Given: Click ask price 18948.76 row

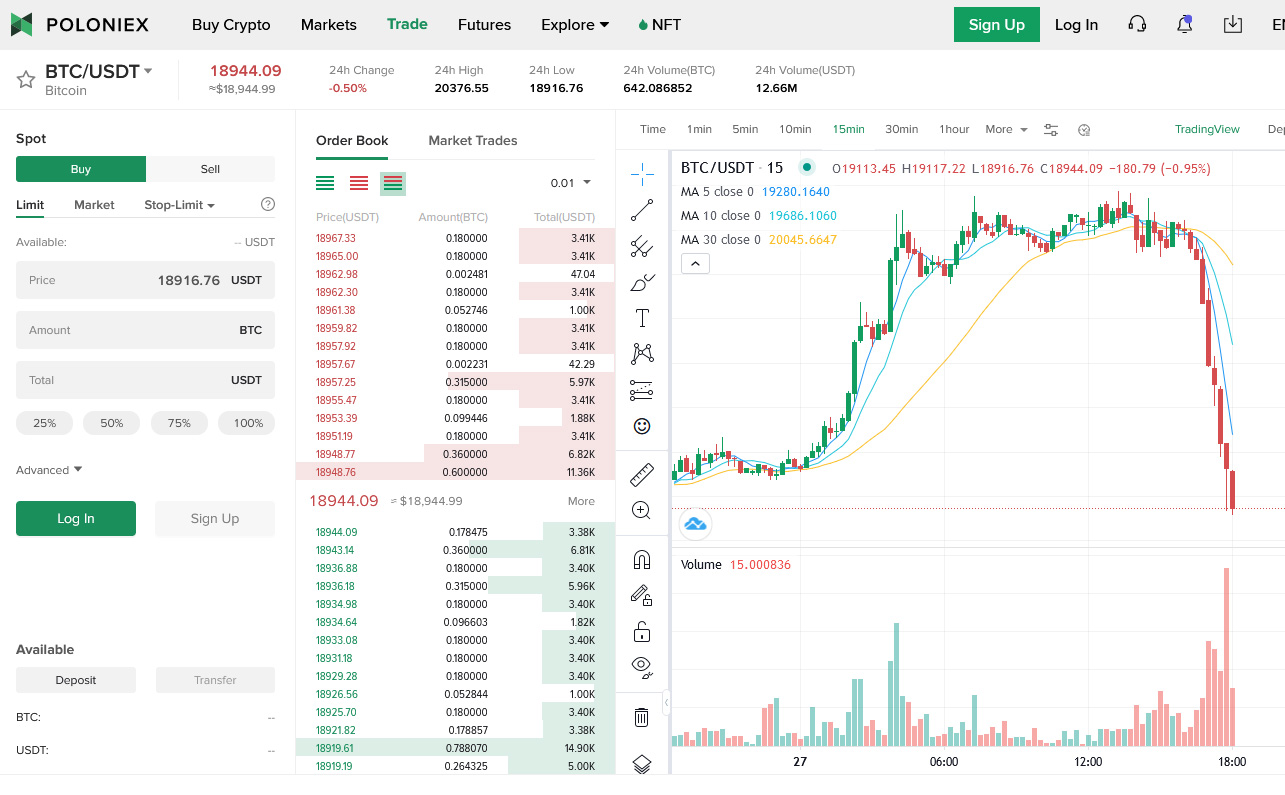Looking at the screenshot, I should (x=455, y=472).
